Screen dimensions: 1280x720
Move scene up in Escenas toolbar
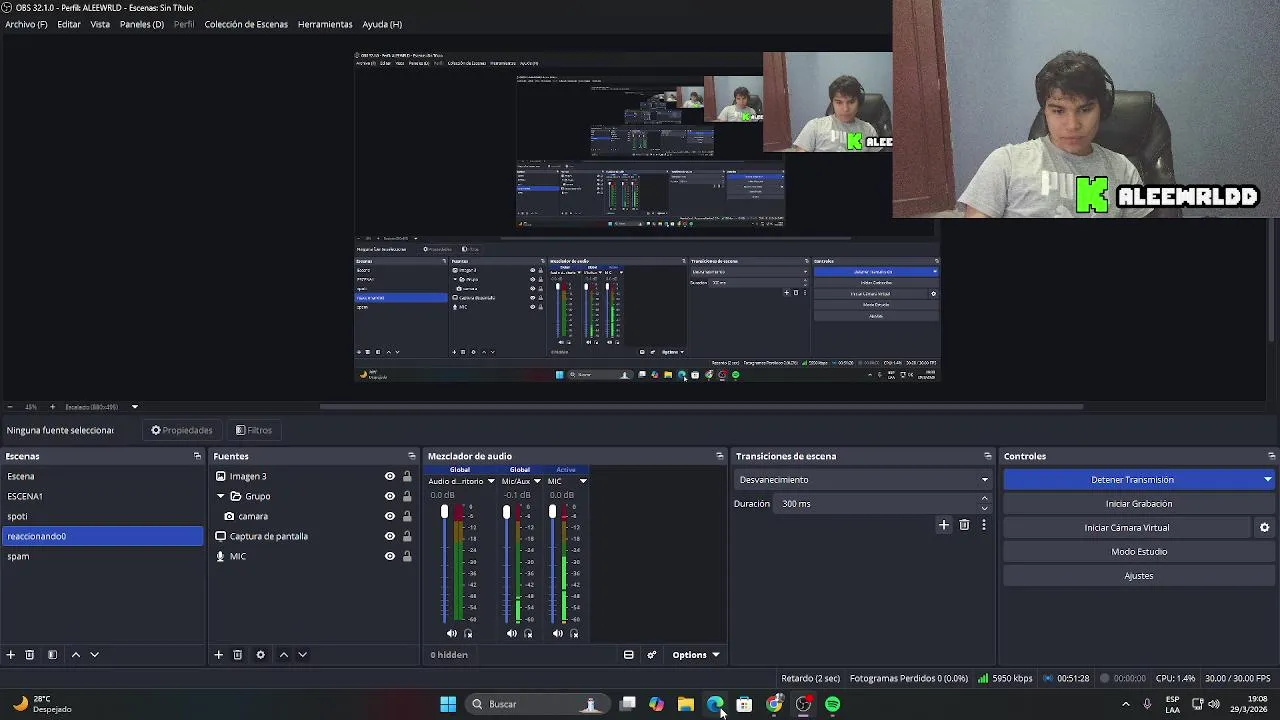(75, 655)
